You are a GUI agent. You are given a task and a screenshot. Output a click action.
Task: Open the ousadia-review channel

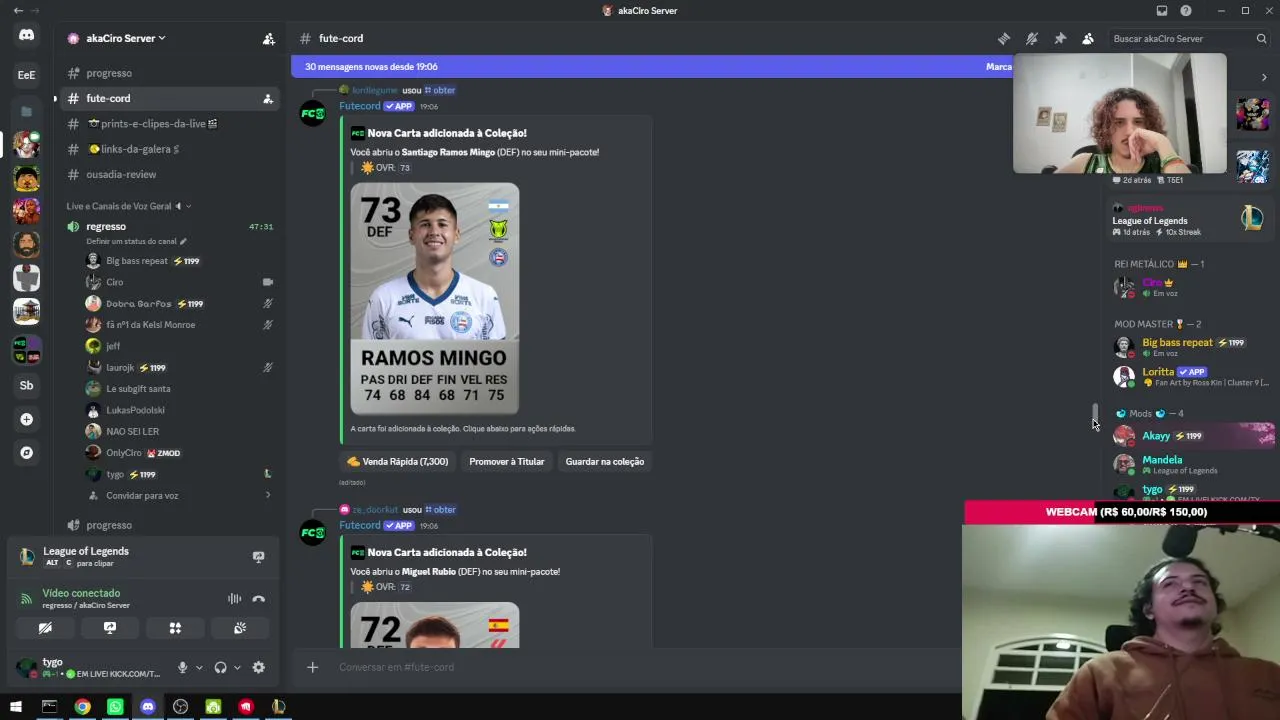(167, 175)
